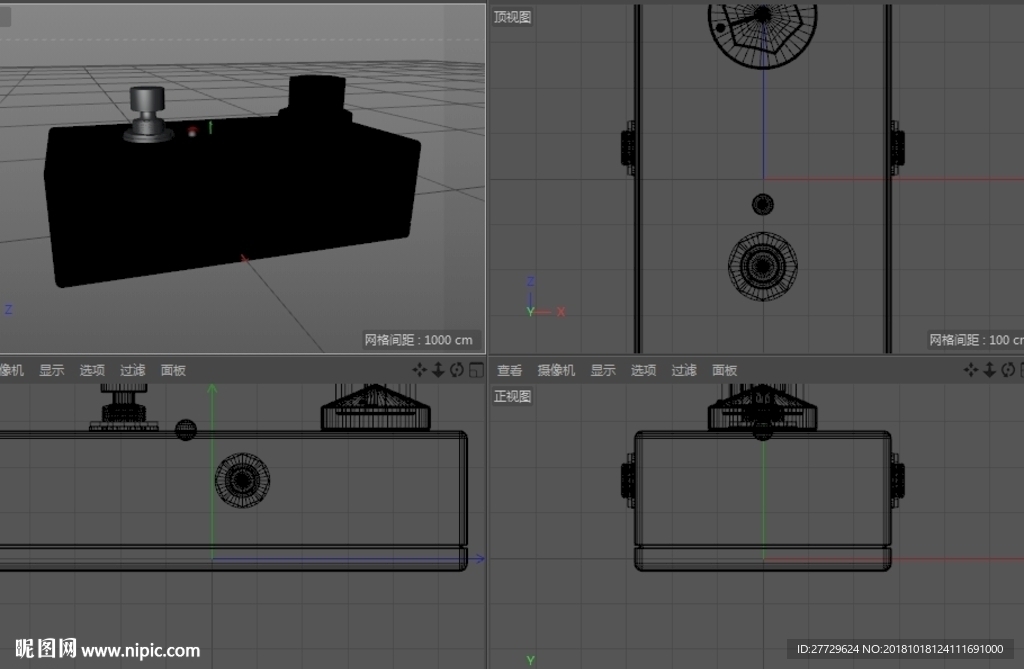Open 过滤 menu in the bottom-left viewport

[x=133, y=370]
